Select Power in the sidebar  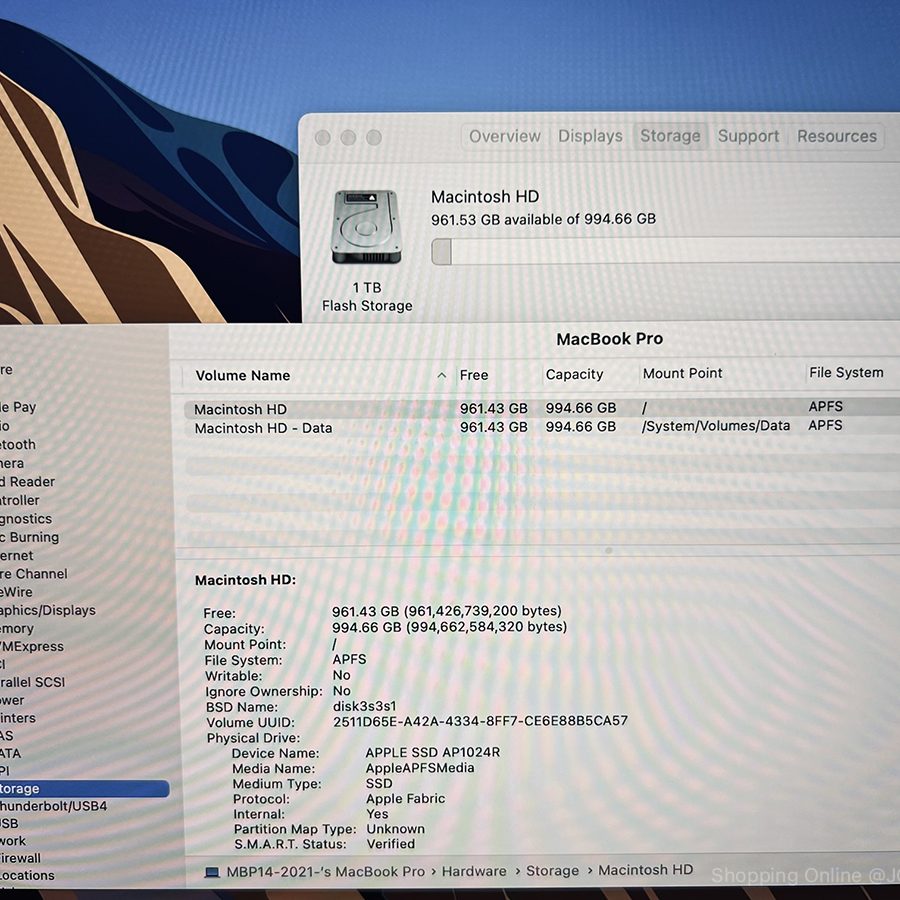12,700
